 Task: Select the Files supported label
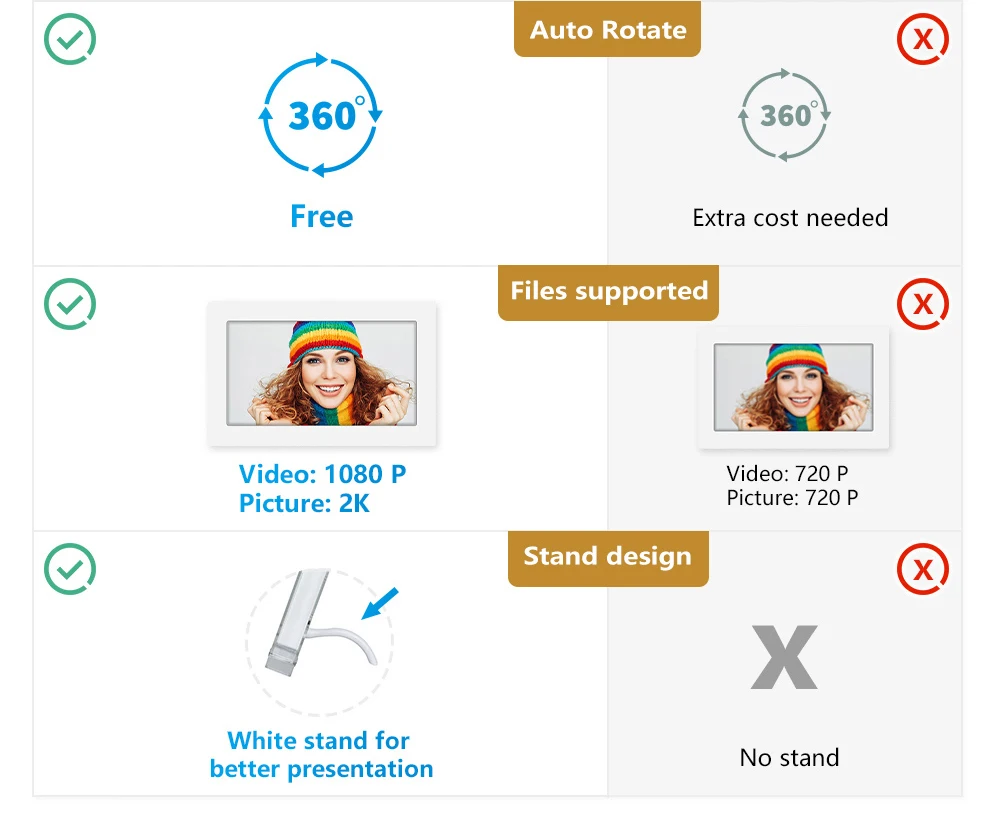(x=608, y=292)
